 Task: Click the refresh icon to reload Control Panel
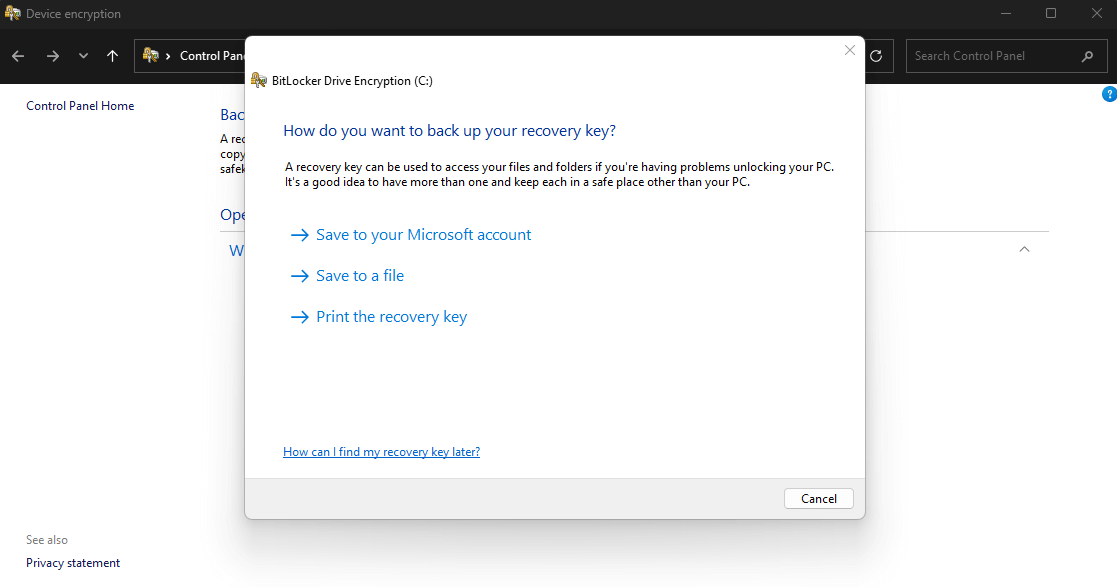(x=876, y=56)
